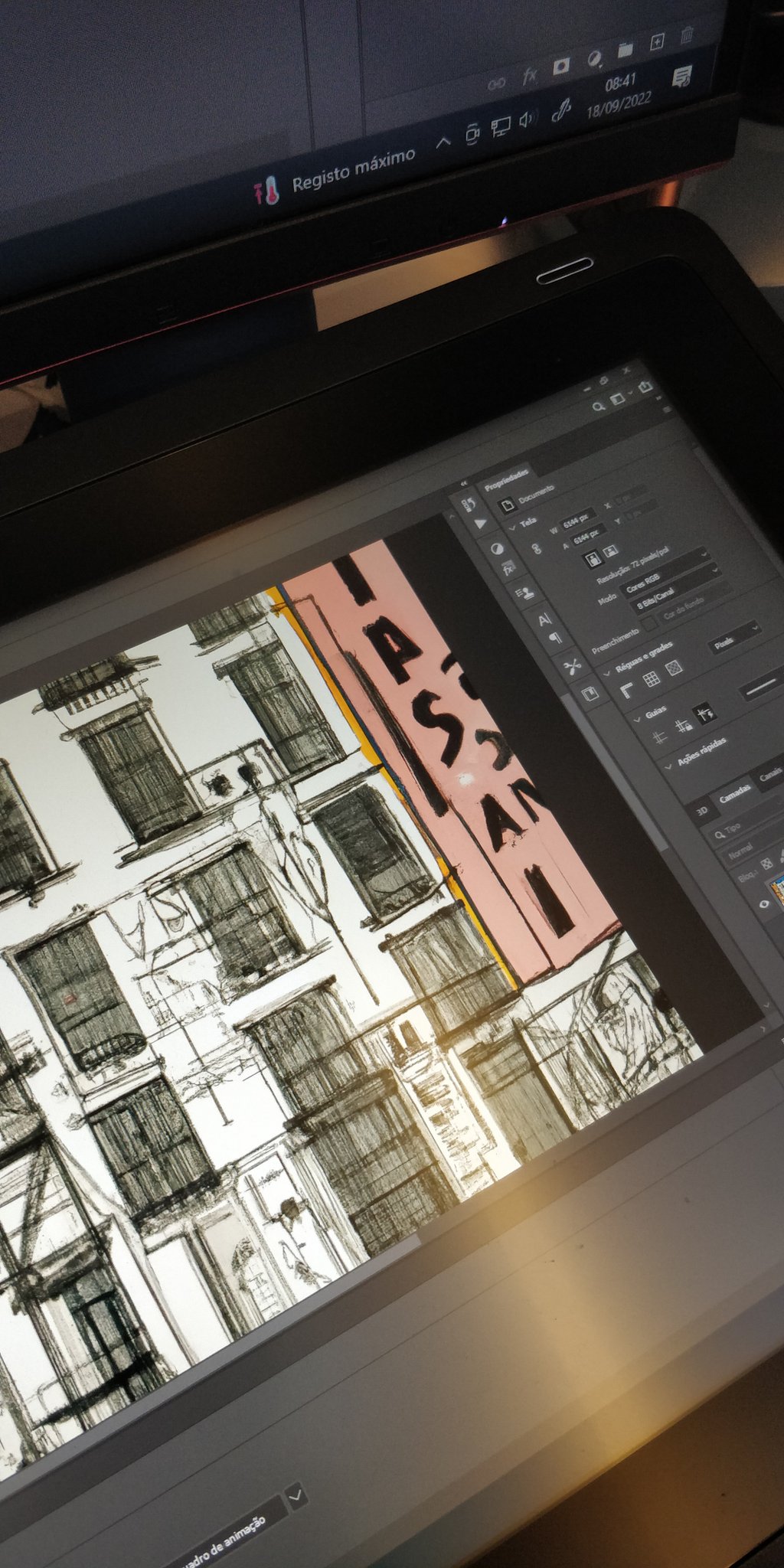784x1568 pixels.
Task: Click the search magnifier icon at the top right
Action: pyautogui.click(x=599, y=408)
